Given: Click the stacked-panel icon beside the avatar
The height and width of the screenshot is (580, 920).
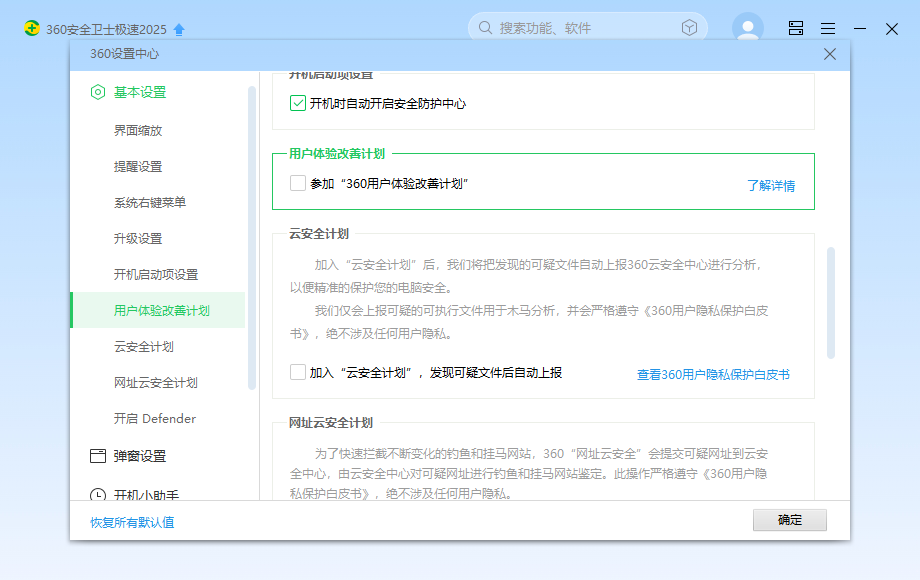Looking at the screenshot, I should click(796, 28).
